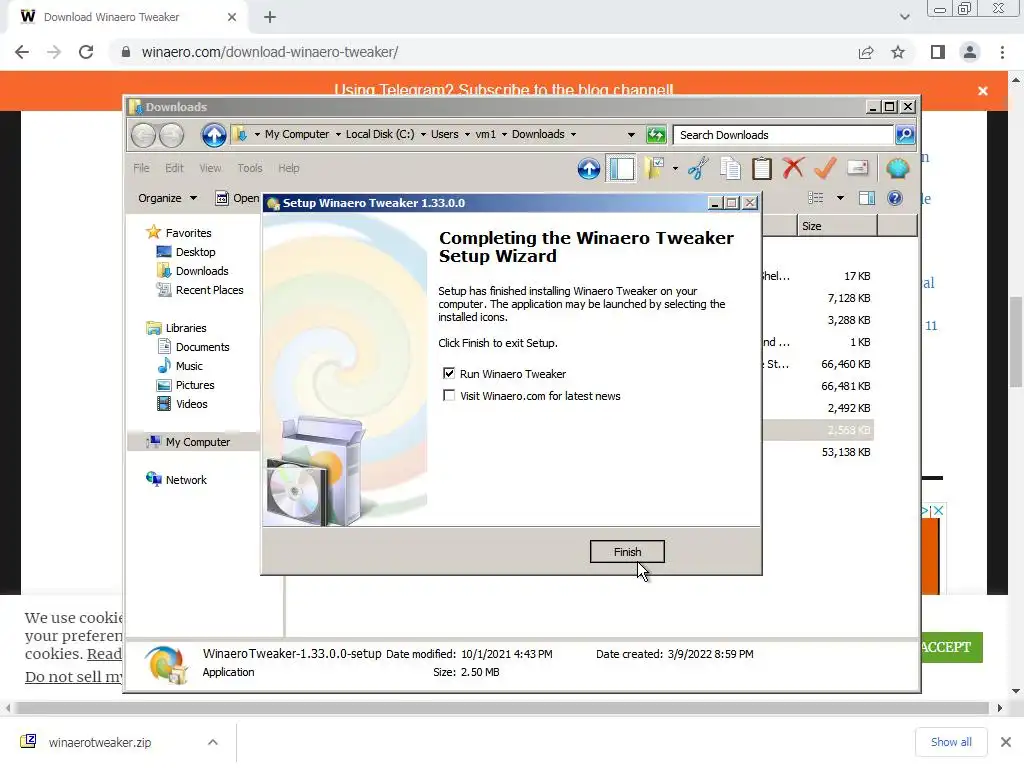Click the explorer Back navigation button
This screenshot has height=768, width=1024.
tap(144, 135)
